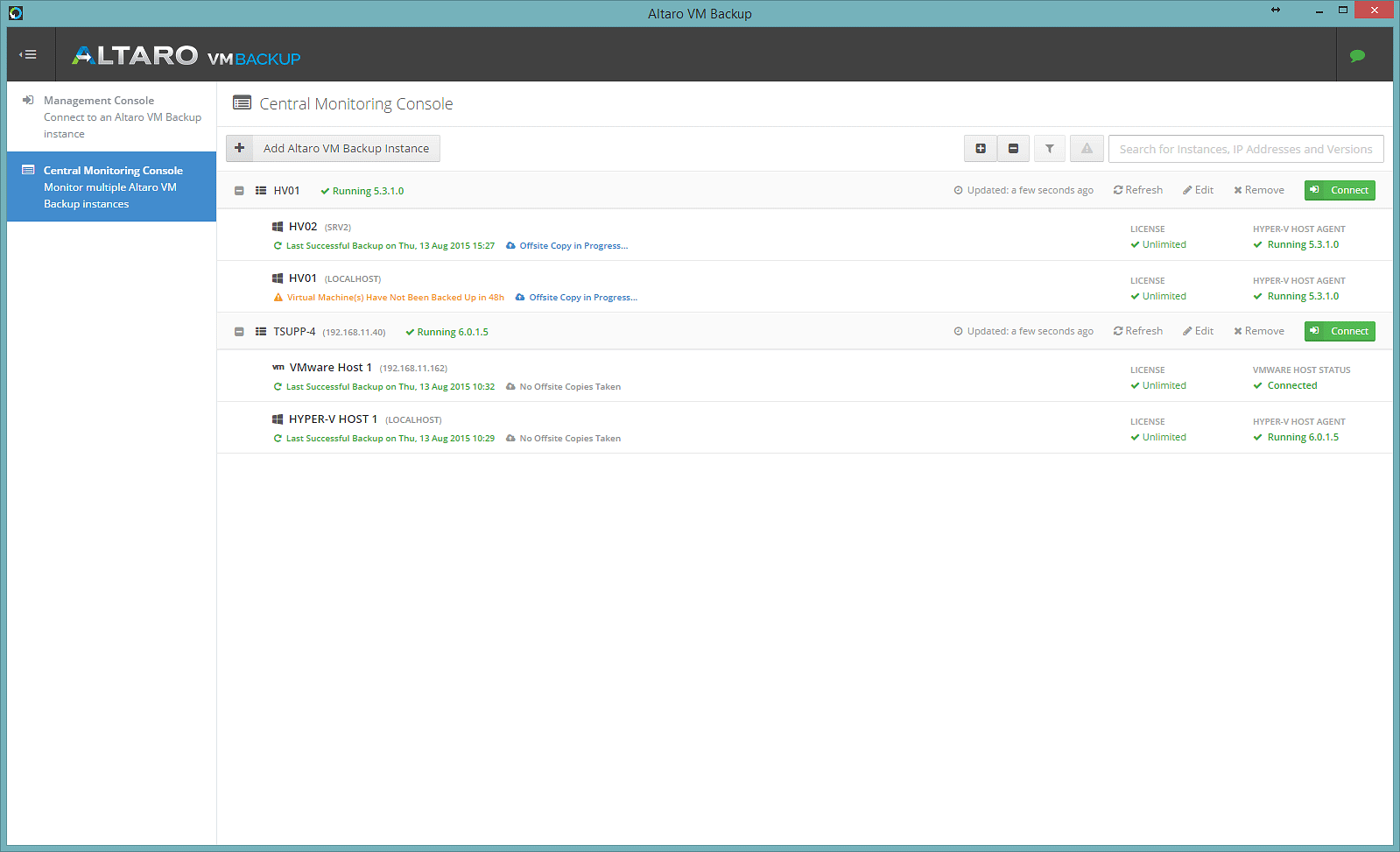Click VMware Host 1 host name

coord(331,368)
